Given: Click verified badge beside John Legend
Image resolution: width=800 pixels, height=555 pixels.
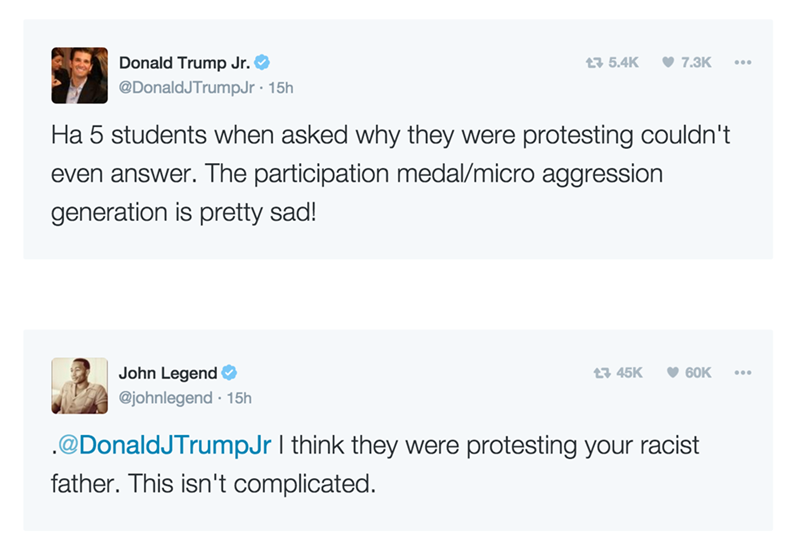Looking at the screenshot, I should pos(229,373).
